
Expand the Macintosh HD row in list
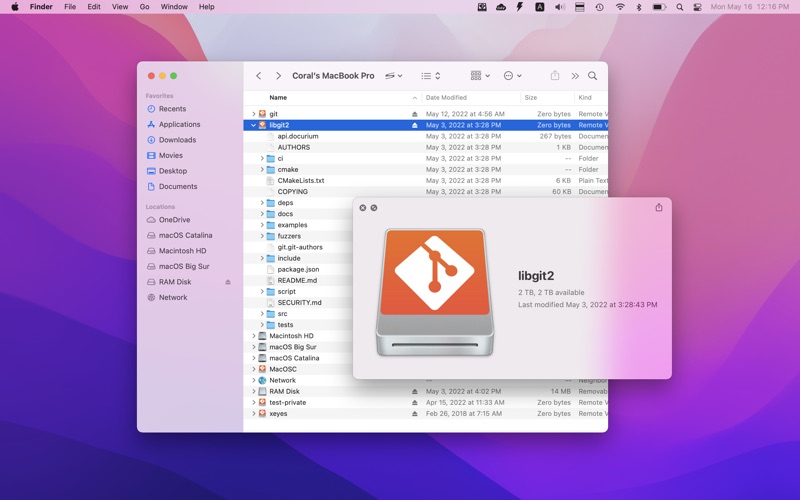(x=254, y=336)
